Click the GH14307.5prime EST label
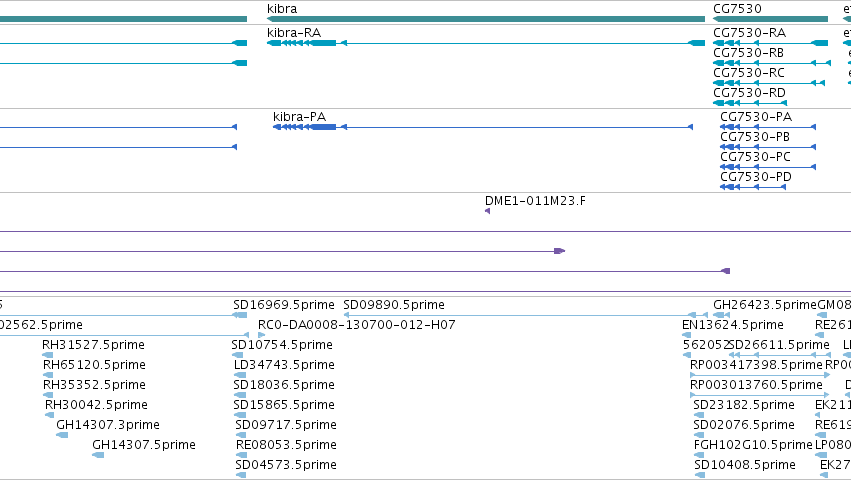 click(144, 445)
